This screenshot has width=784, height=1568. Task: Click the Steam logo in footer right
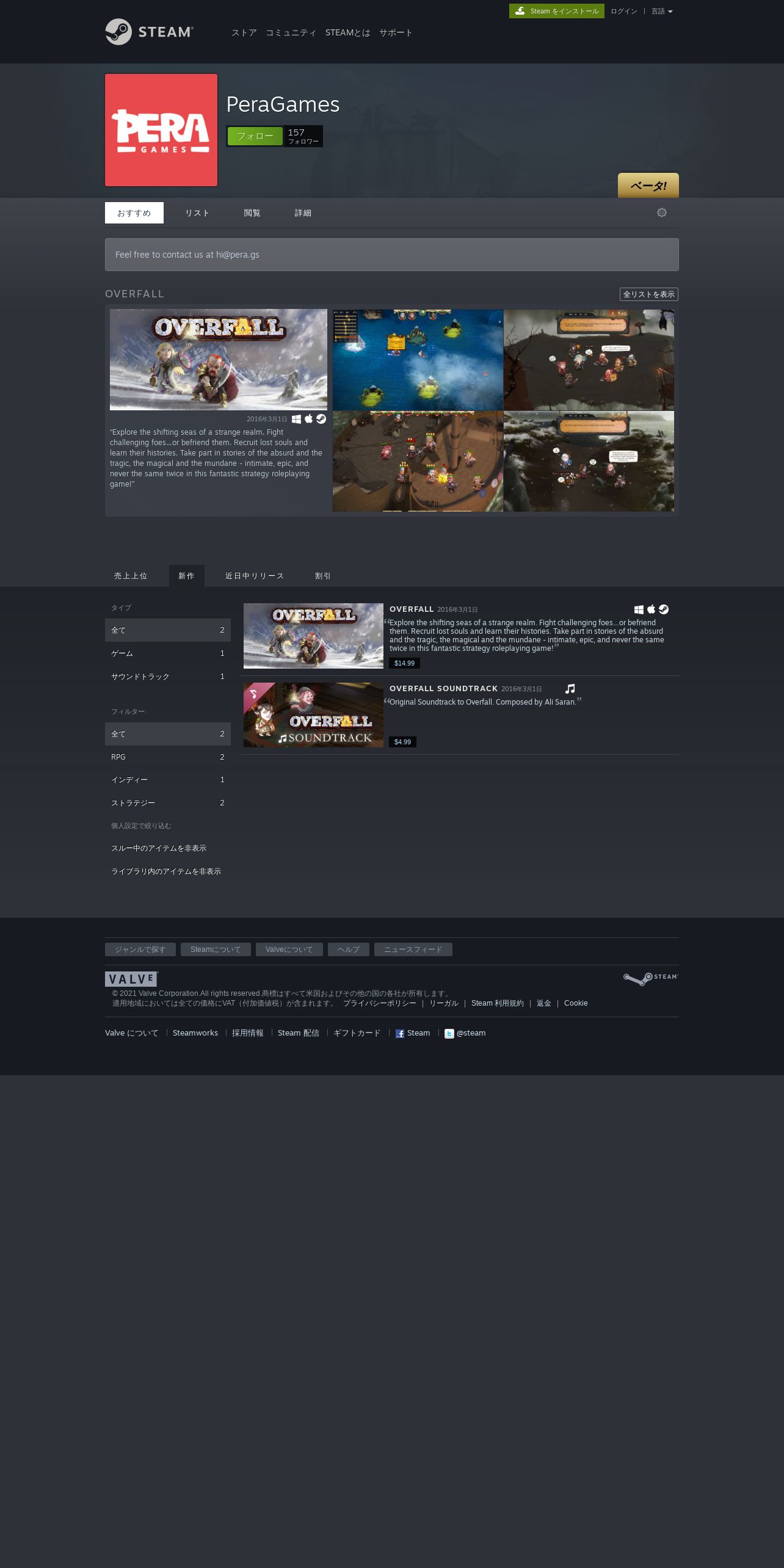click(651, 979)
